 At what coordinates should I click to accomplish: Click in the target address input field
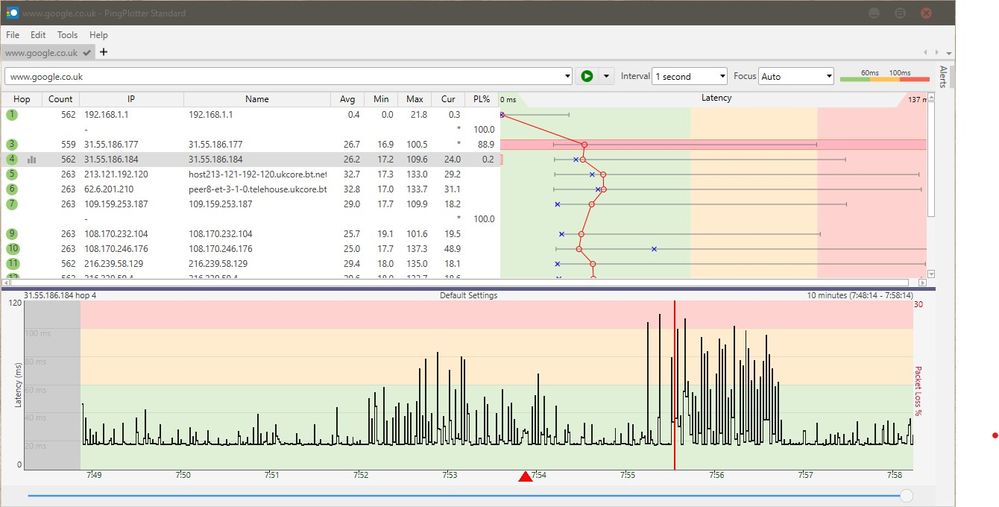pyautogui.click(x=280, y=76)
